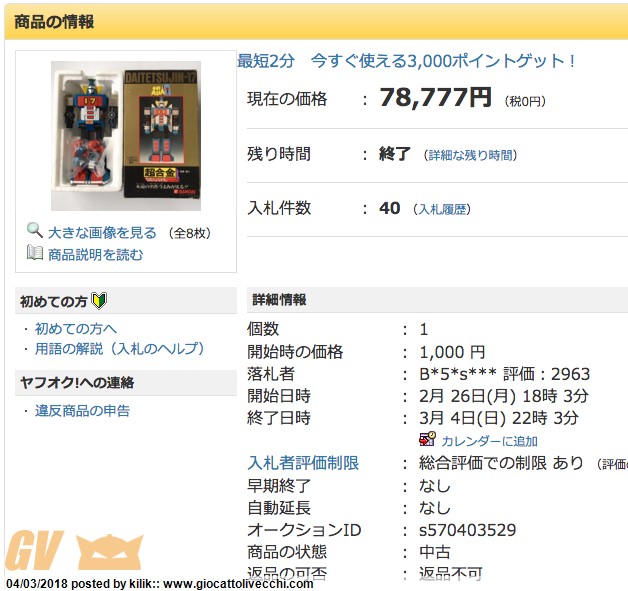The image size is (628, 591).
Task: Report item via 違反商品の申告 link
Action: click(82, 411)
